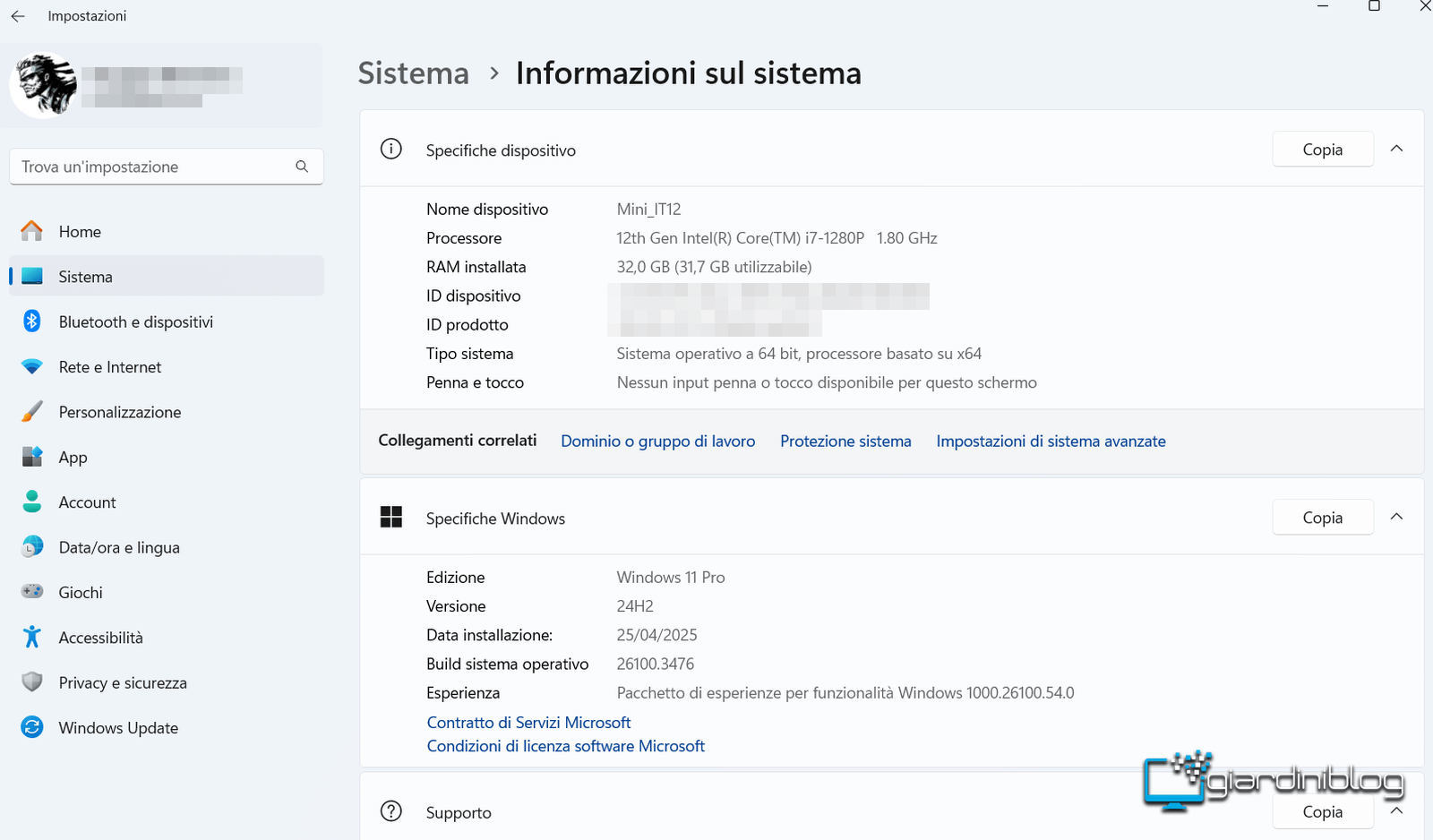Maximize the Impostazioni window
The image size is (1433, 840).
coord(1374,6)
